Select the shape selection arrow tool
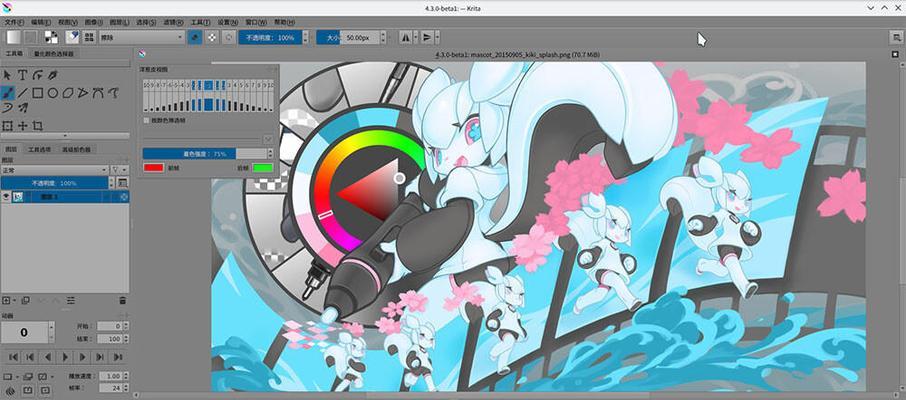The image size is (906, 400). (8, 75)
